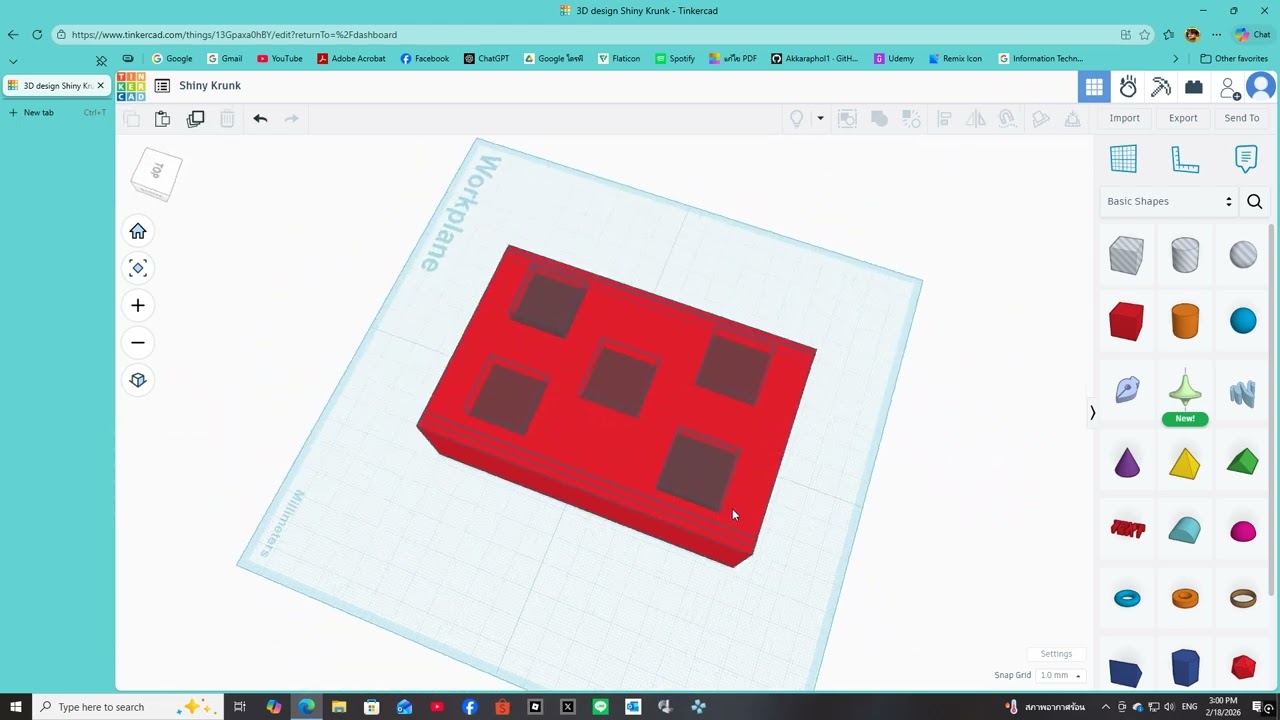Click the Mirror tool icon
This screenshot has width=1280, height=720.
coord(976,119)
